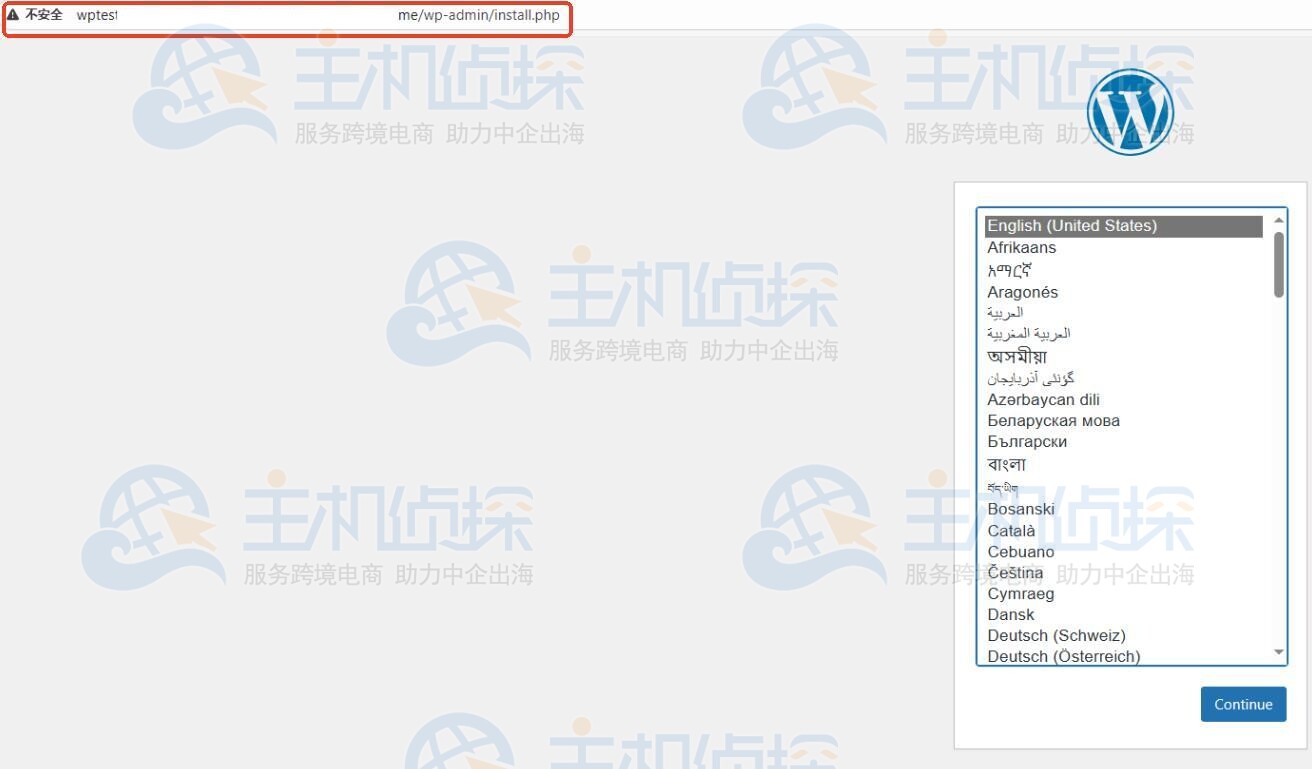
Task: Select Azərbaycan dili in the list
Action: click(1043, 399)
